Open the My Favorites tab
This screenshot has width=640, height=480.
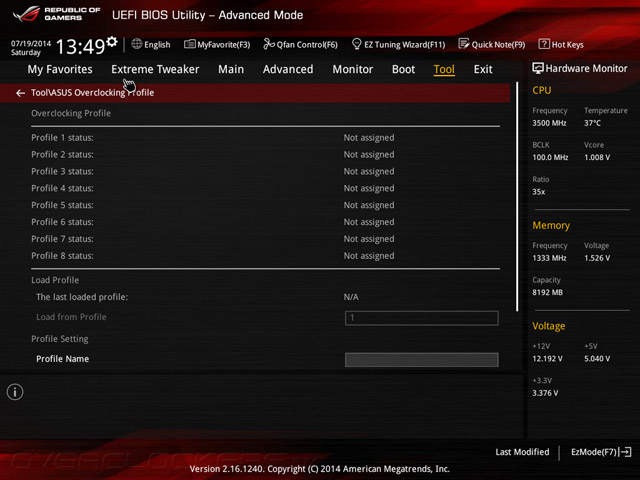(x=60, y=69)
